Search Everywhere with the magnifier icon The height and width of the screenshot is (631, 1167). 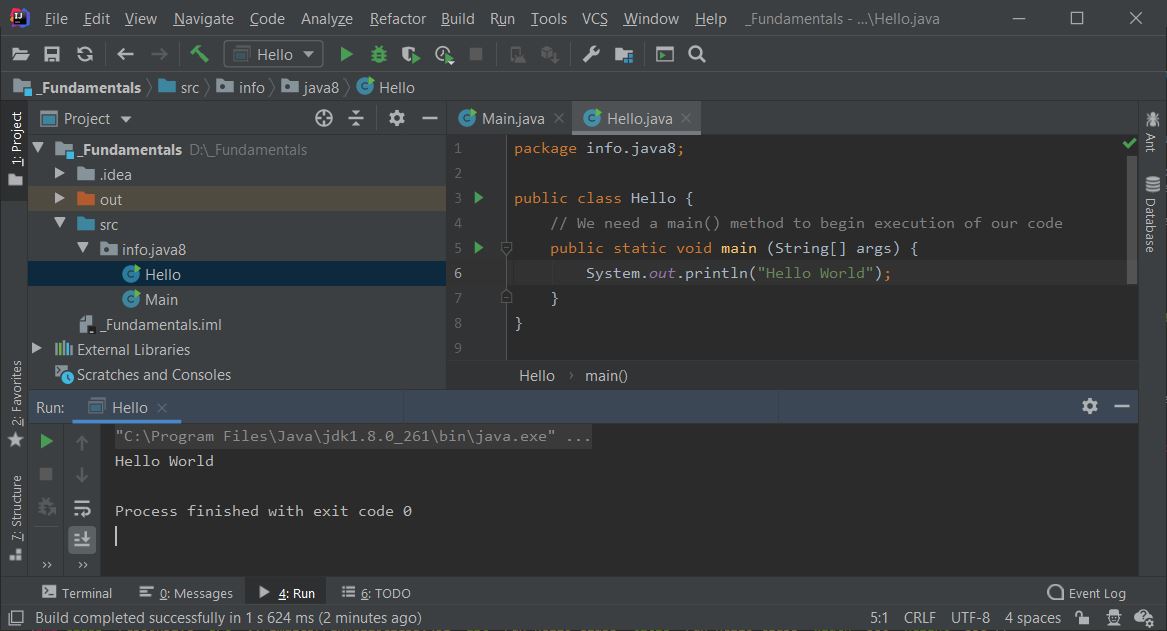pos(697,54)
